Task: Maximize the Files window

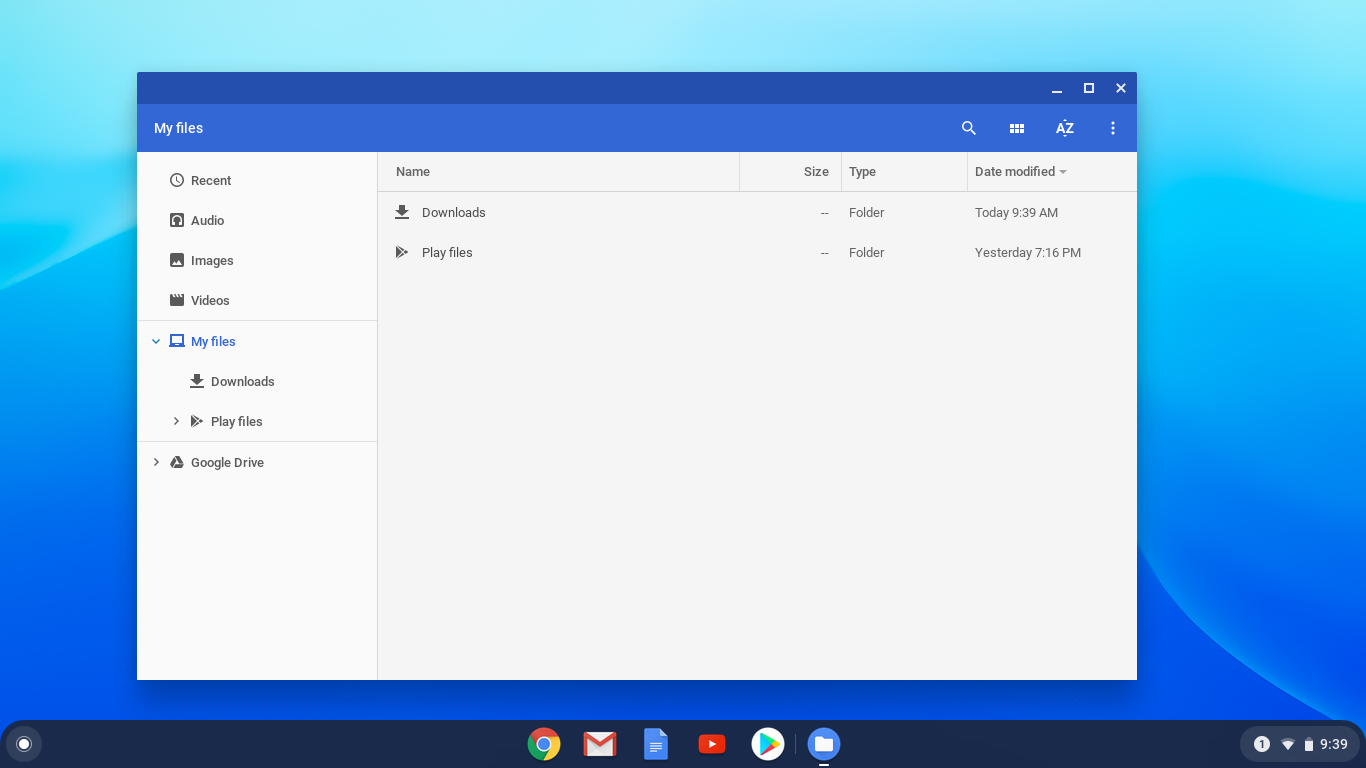Action: [1089, 88]
